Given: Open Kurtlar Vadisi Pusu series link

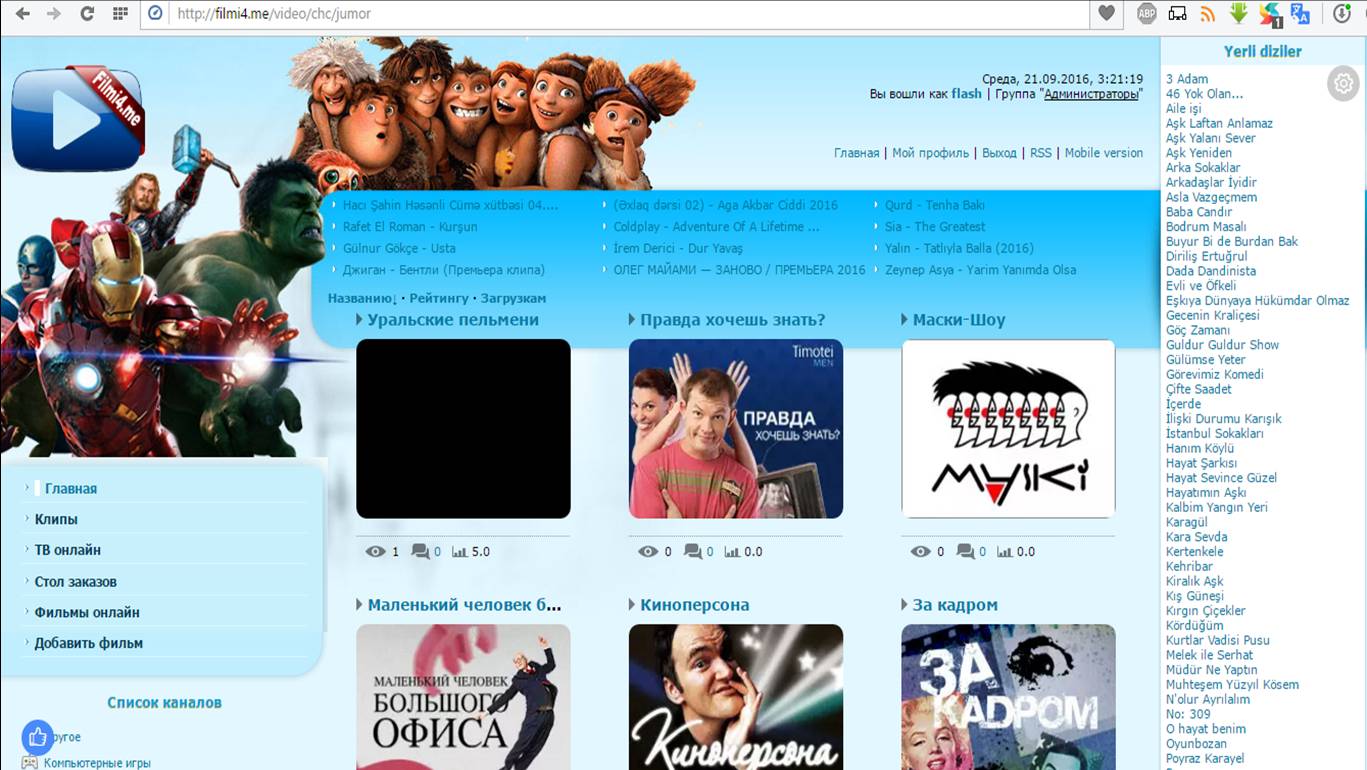Looking at the screenshot, I should click(x=1218, y=640).
